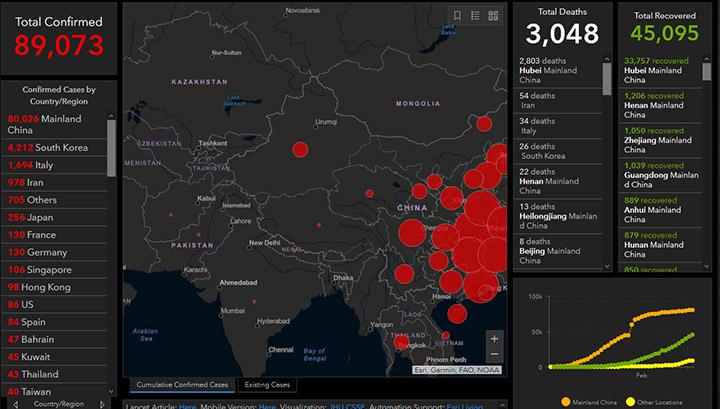The image size is (720, 409).
Task: Zoom out of the map with minus
Action: (x=493, y=355)
